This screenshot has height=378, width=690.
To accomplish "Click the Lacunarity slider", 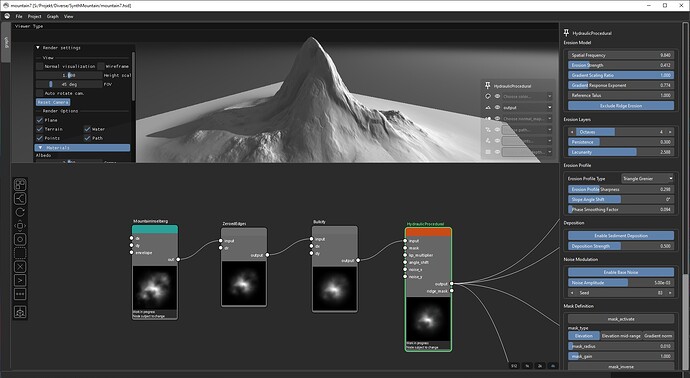I will pos(621,152).
